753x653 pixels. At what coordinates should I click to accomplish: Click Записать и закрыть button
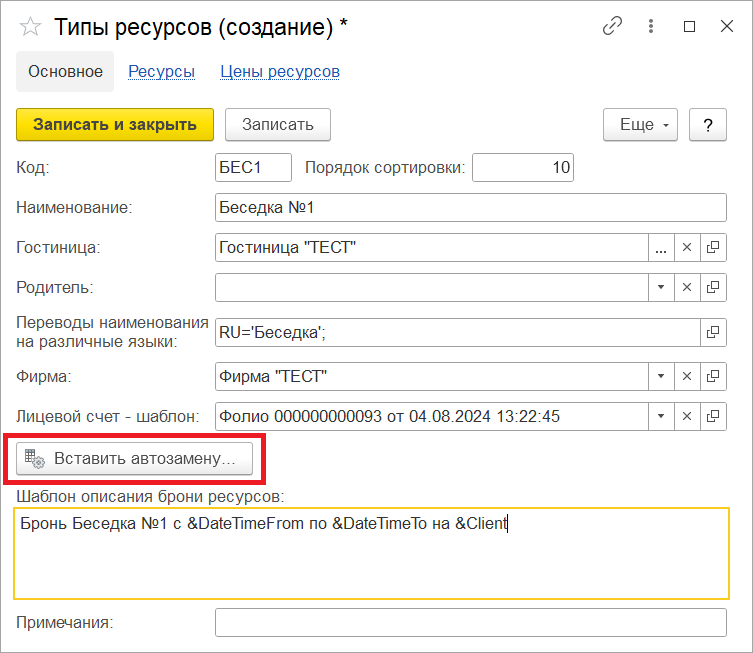(115, 124)
